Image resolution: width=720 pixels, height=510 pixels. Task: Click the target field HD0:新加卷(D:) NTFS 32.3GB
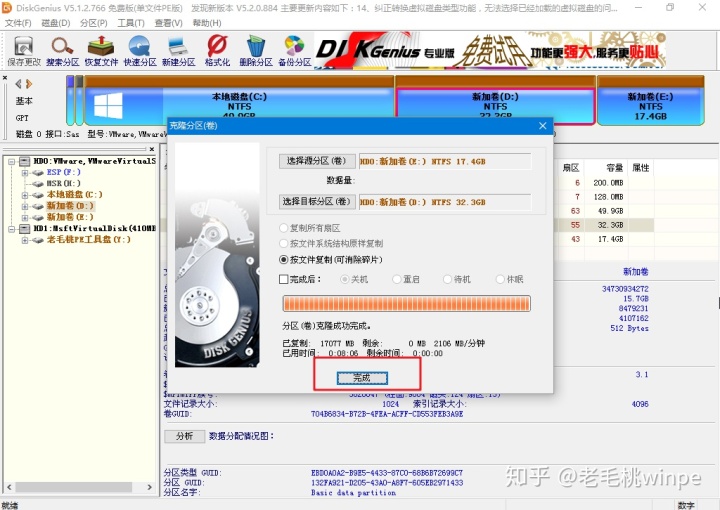445,202
